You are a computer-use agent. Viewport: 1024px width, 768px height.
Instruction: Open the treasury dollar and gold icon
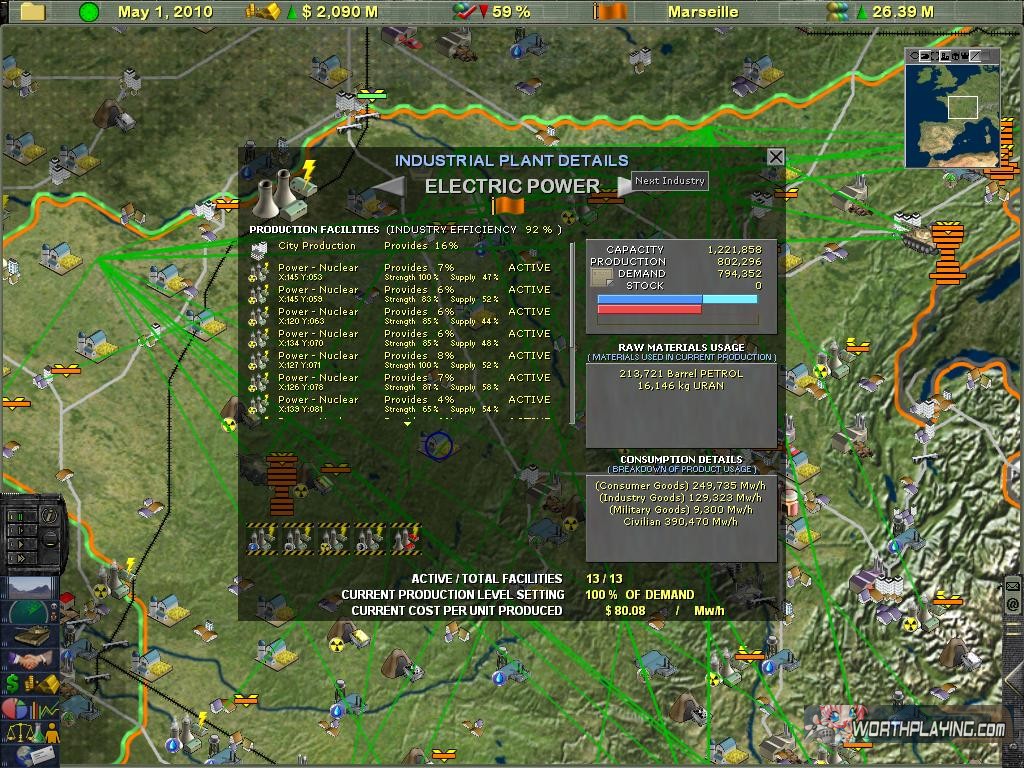32,684
